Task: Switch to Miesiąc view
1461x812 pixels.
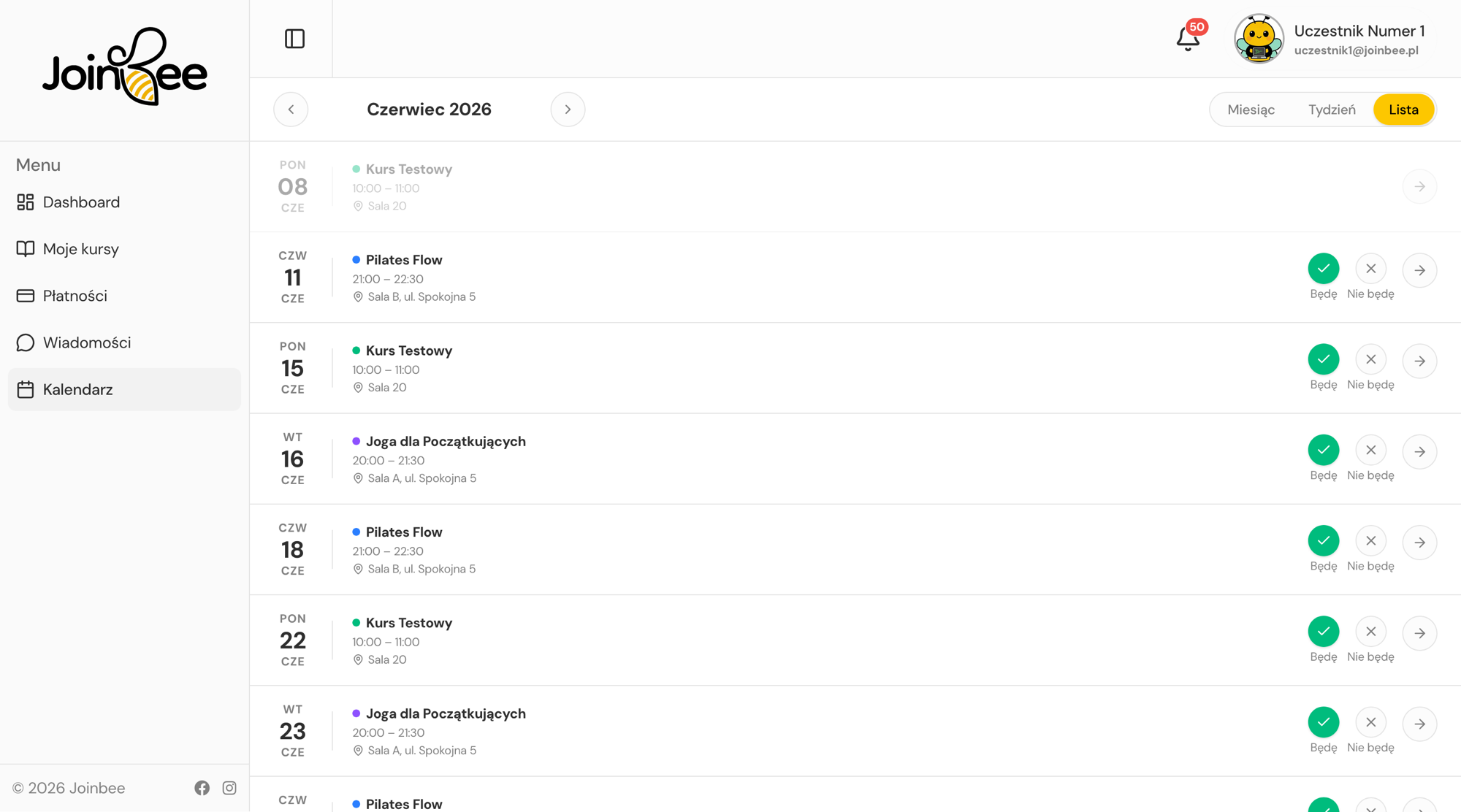Action: tap(1251, 110)
